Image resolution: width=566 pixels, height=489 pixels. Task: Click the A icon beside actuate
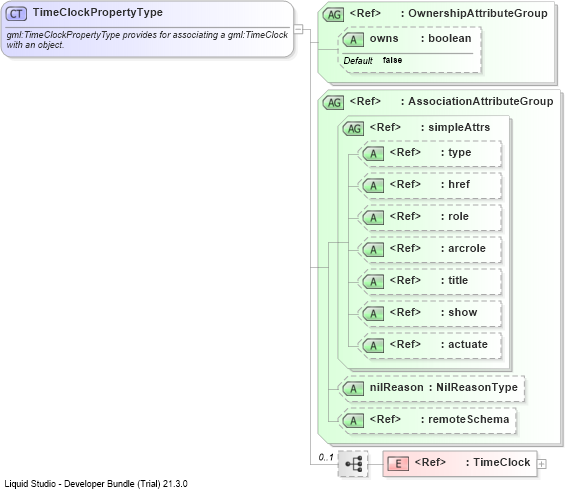373,346
